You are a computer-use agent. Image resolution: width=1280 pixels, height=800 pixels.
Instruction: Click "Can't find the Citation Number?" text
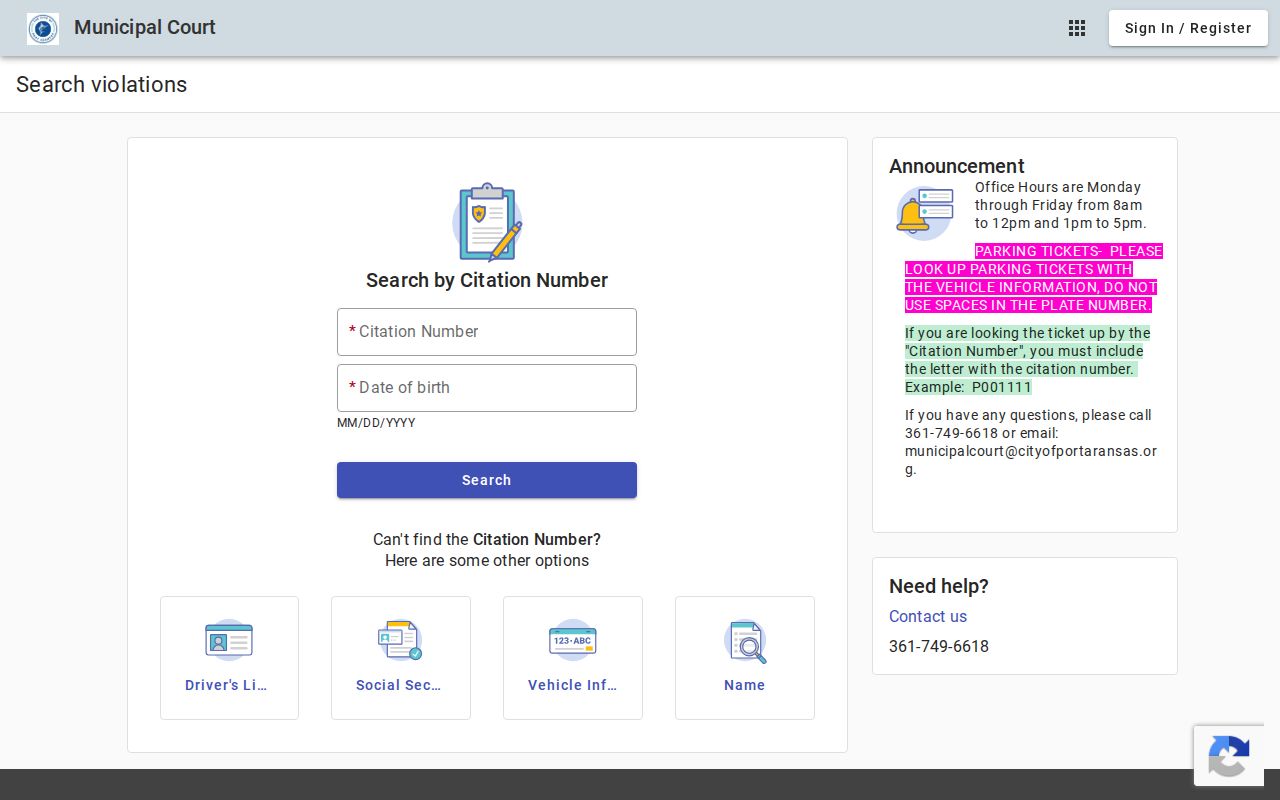click(487, 539)
